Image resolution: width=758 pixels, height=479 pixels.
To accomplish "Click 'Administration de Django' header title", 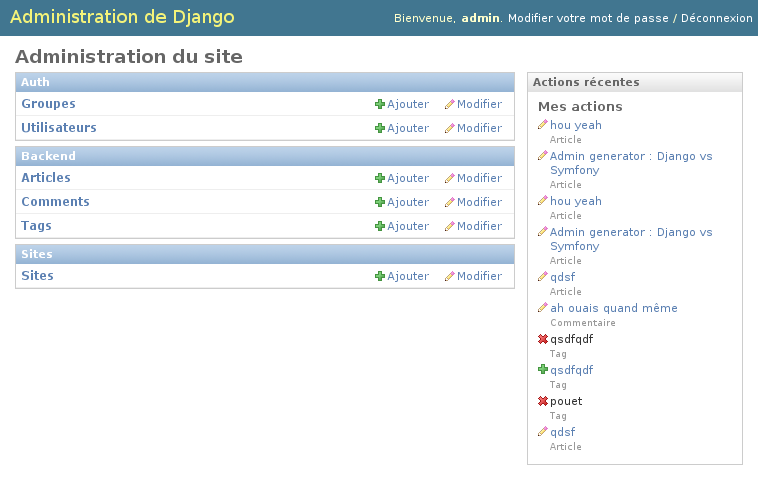I will tap(122, 17).
